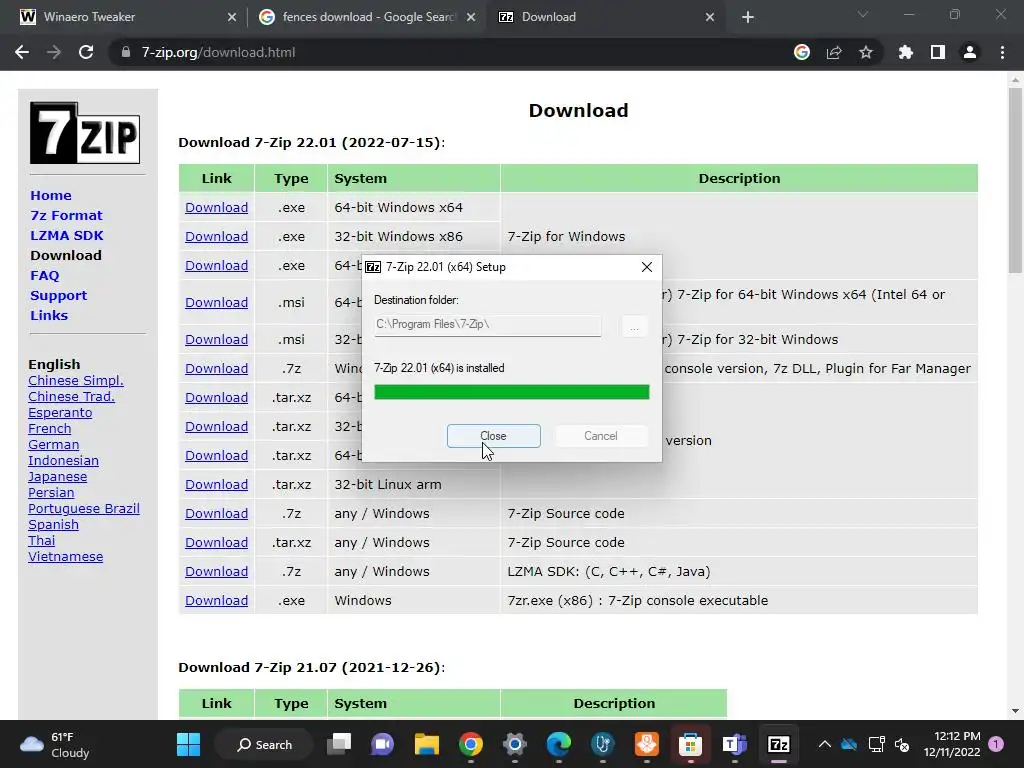Click the browser forward arrow
Image resolution: width=1024 pixels, height=768 pixels.
tap(54, 52)
